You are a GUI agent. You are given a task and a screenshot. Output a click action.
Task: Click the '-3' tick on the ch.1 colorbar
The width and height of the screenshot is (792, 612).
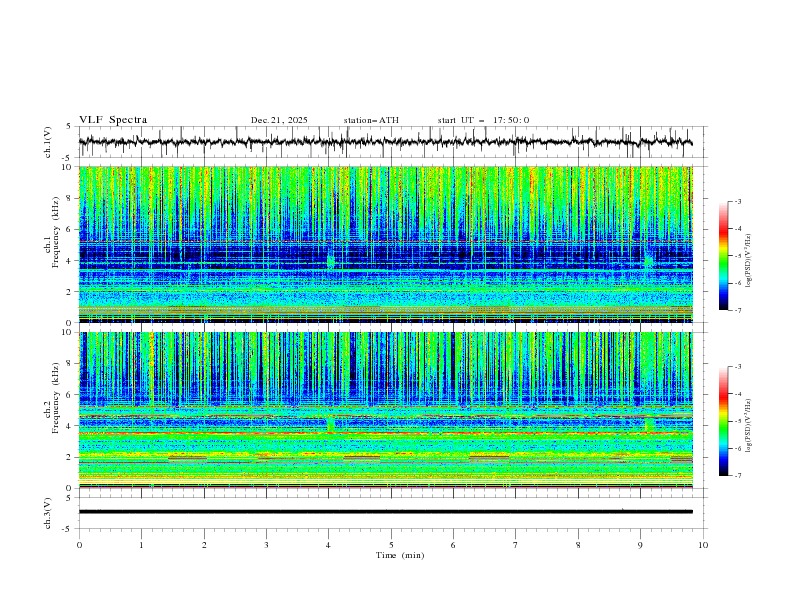coord(737,201)
